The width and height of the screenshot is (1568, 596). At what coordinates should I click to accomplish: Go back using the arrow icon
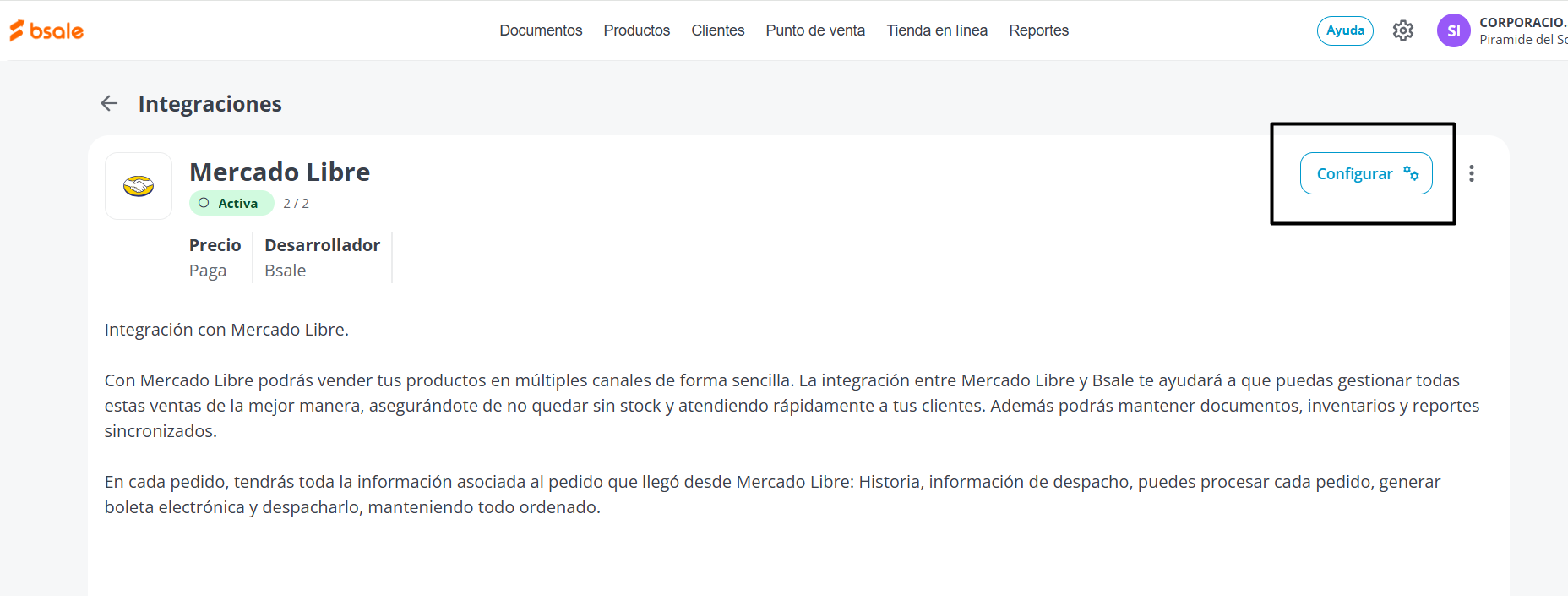109,103
